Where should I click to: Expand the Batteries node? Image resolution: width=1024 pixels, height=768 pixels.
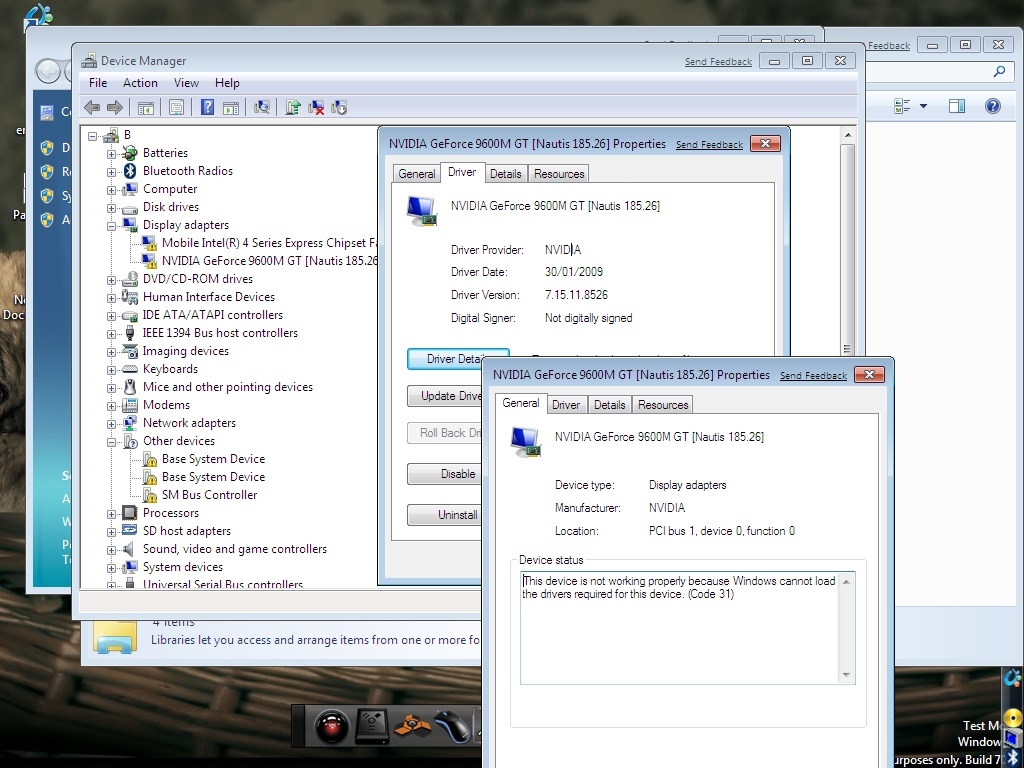(x=112, y=154)
